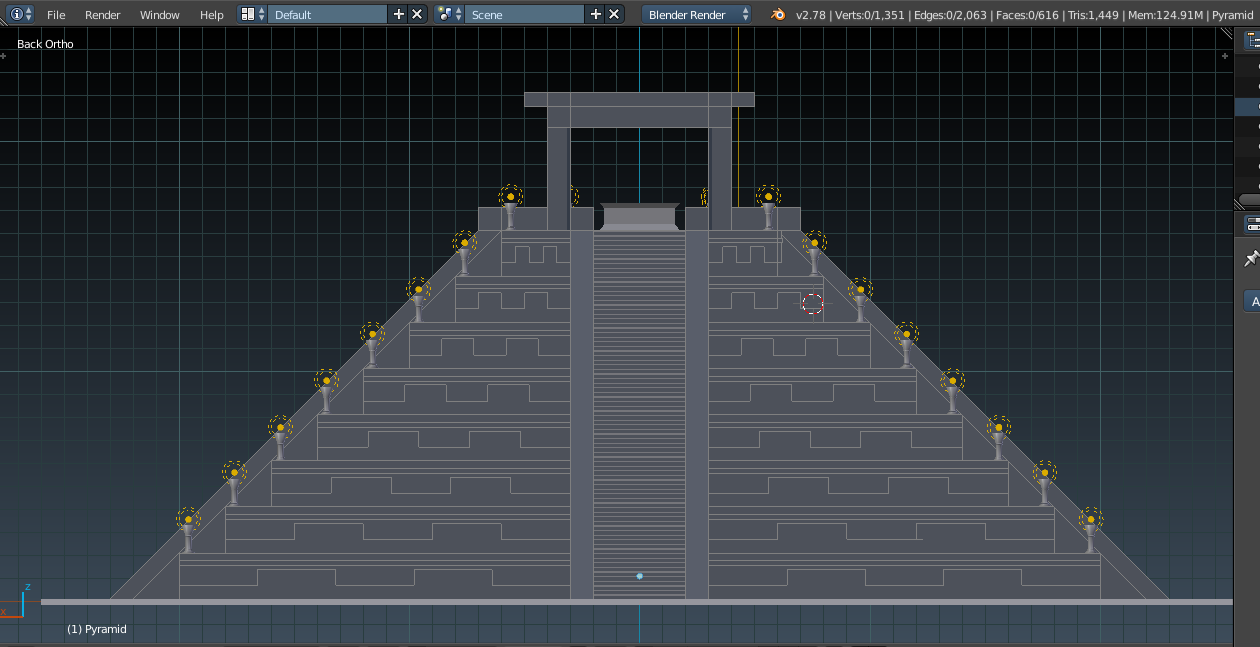Open the Info editor type selector
The width and height of the screenshot is (1260, 647).
(x=20, y=14)
